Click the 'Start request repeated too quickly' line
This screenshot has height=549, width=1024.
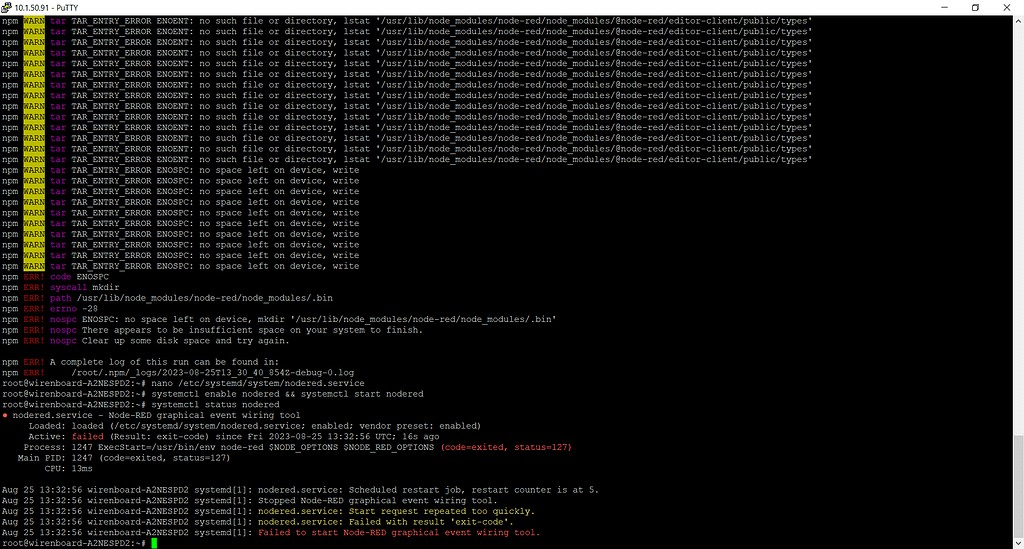(428, 511)
